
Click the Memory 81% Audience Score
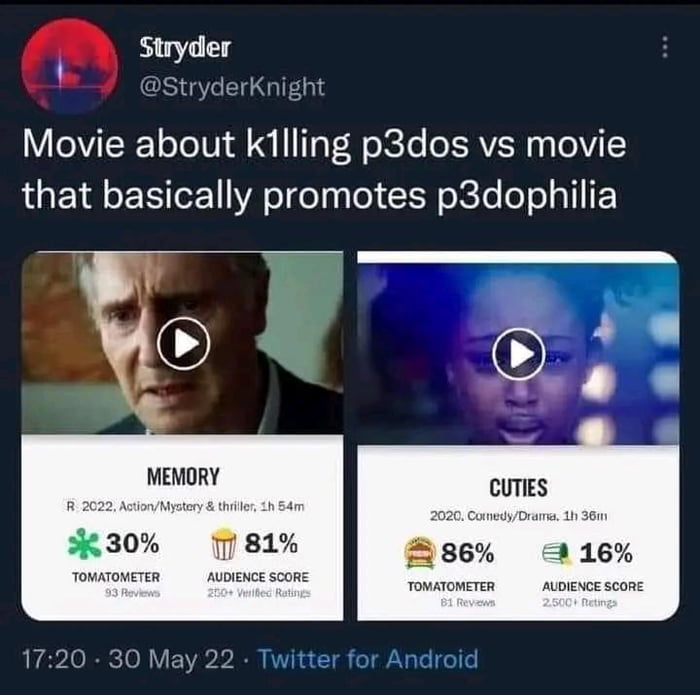click(x=271, y=543)
